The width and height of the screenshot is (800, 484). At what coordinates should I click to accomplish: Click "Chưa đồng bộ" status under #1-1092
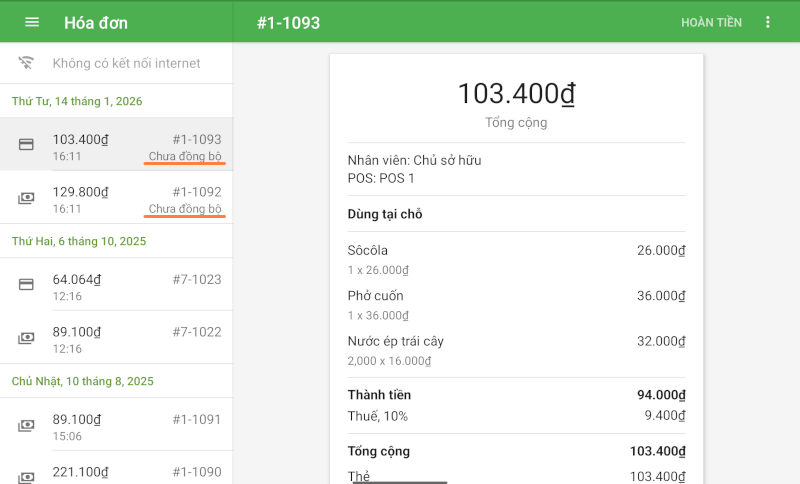coord(185,209)
